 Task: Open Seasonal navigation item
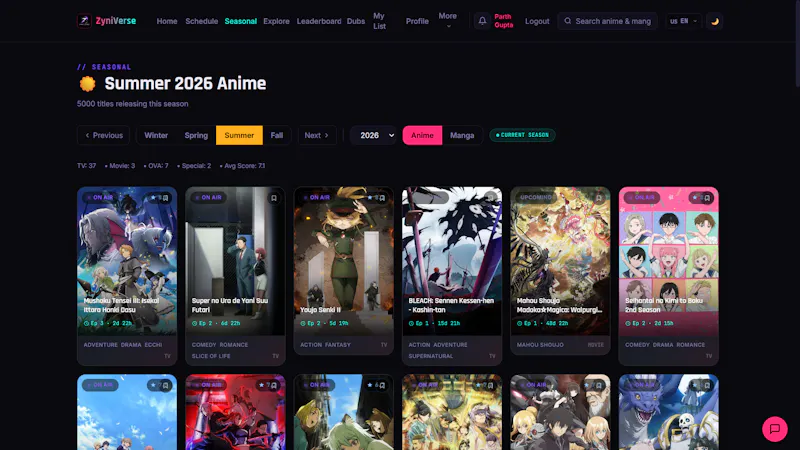coord(240,21)
